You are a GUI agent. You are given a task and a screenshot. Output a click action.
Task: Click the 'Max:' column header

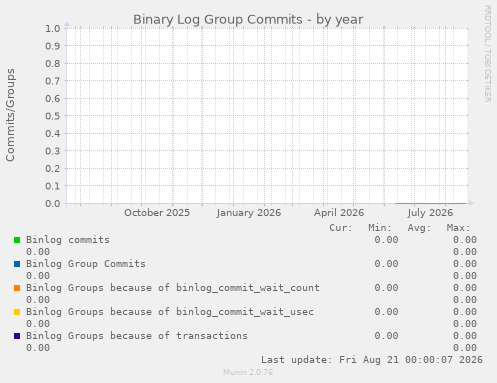click(x=458, y=228)
